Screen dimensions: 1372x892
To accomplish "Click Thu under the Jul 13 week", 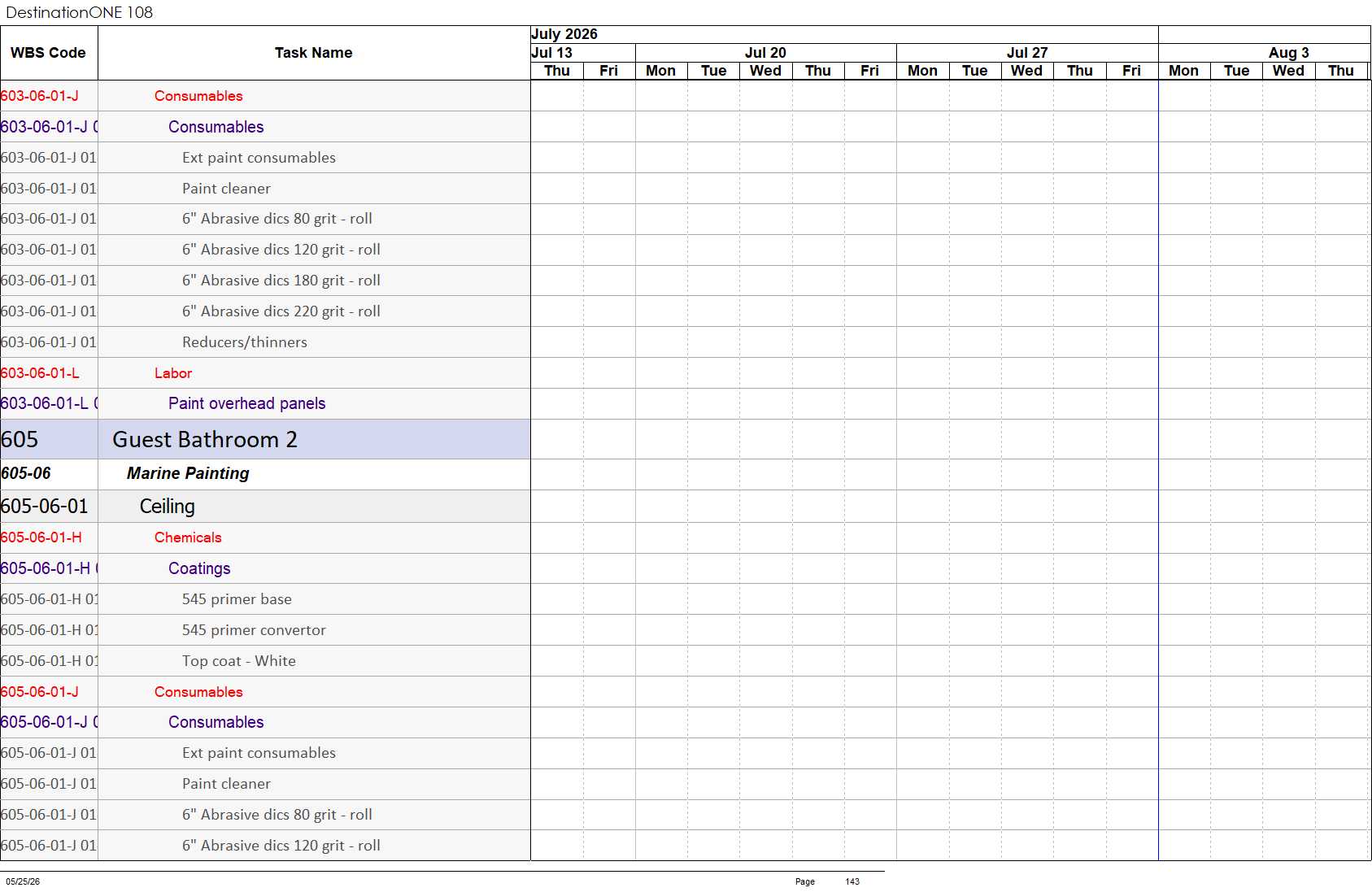I will [x=557, y=71].
